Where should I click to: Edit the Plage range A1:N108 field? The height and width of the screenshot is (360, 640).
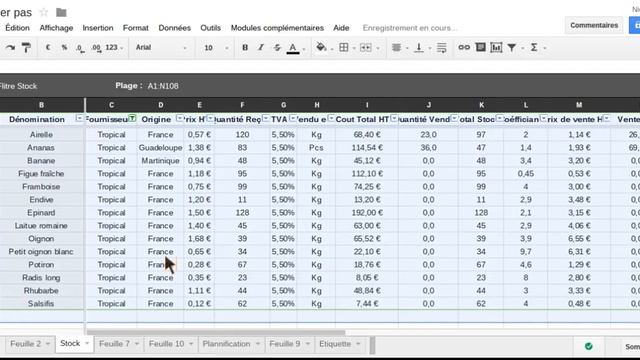click(163, 86)
